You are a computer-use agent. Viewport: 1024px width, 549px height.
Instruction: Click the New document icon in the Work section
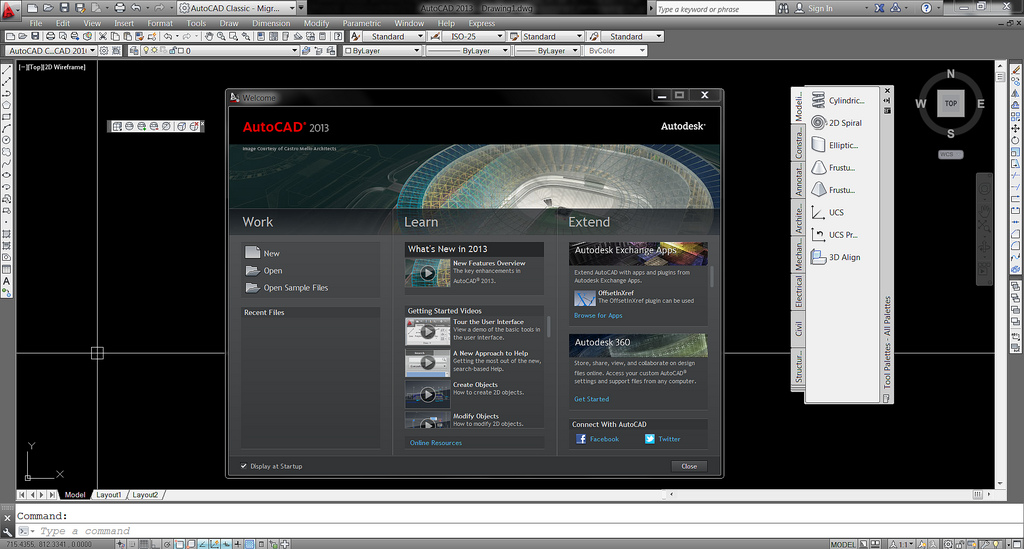[x=253, y=252]
